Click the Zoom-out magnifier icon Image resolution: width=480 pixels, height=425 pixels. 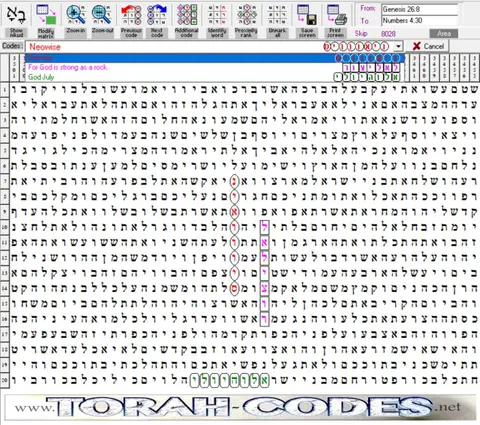[x=102, y=15]
